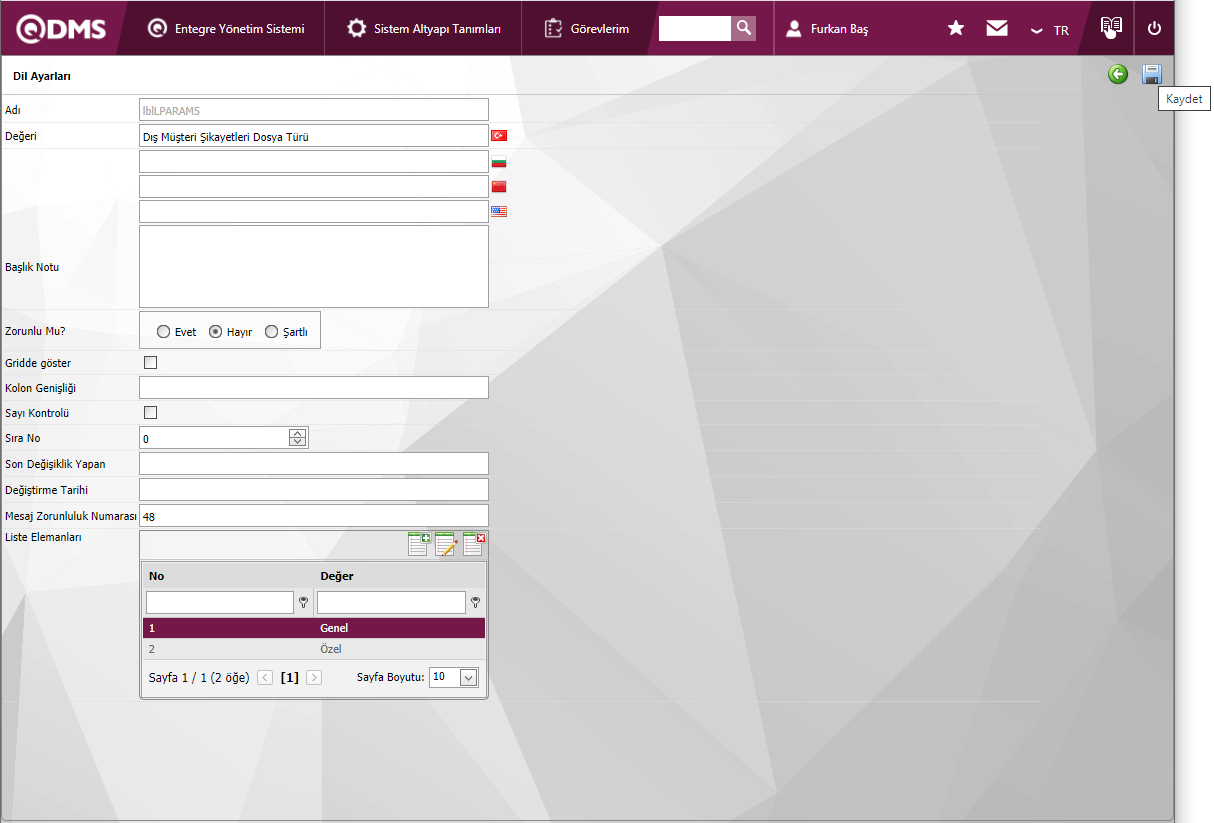1214x823 pixels.
Task: Open favorites star icon
Action: pyautogui.click(x=956, y=28)
